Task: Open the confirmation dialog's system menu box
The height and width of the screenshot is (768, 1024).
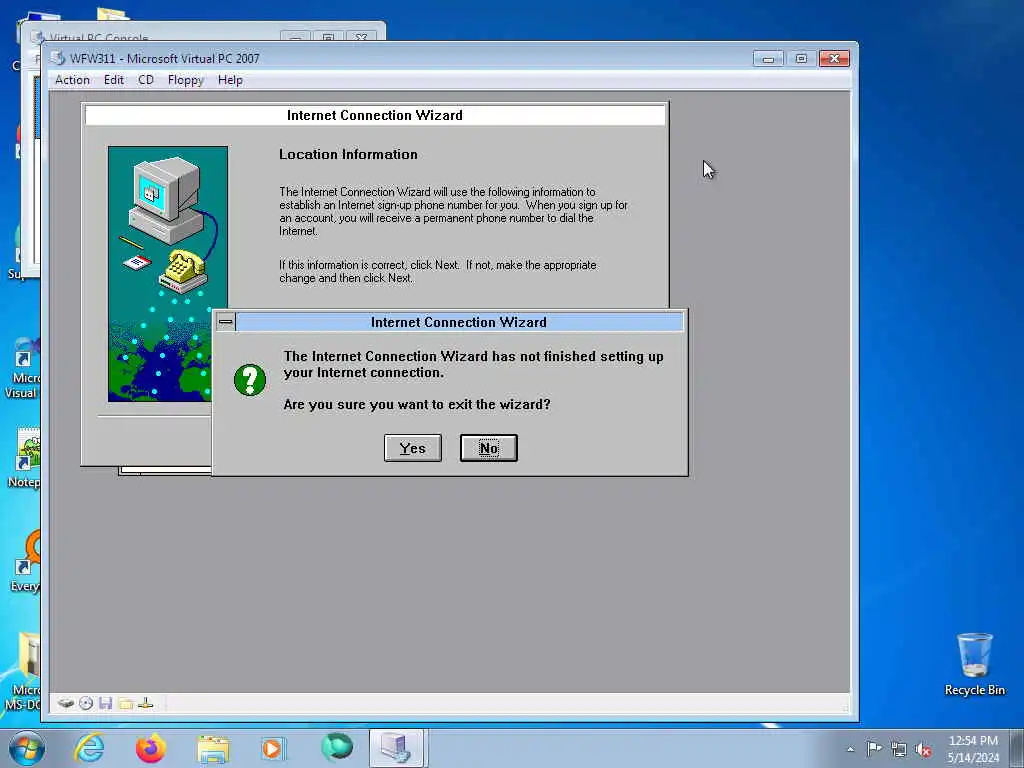Action: pos(226,322)
